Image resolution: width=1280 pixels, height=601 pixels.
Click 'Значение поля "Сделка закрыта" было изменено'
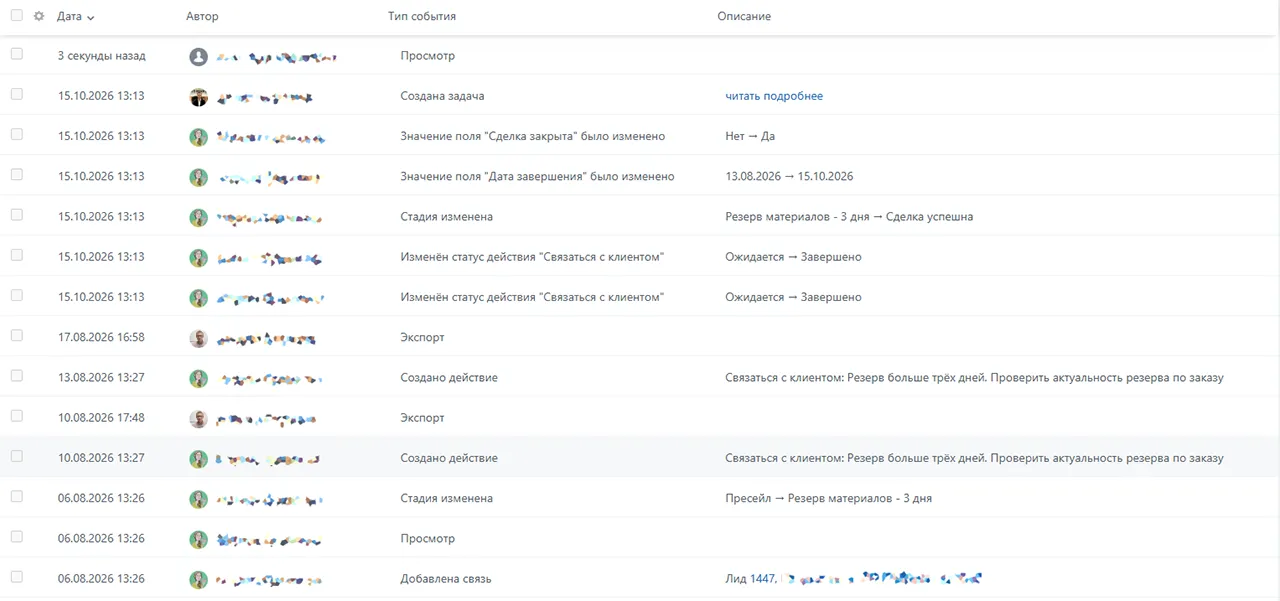(x=533, y=136)
